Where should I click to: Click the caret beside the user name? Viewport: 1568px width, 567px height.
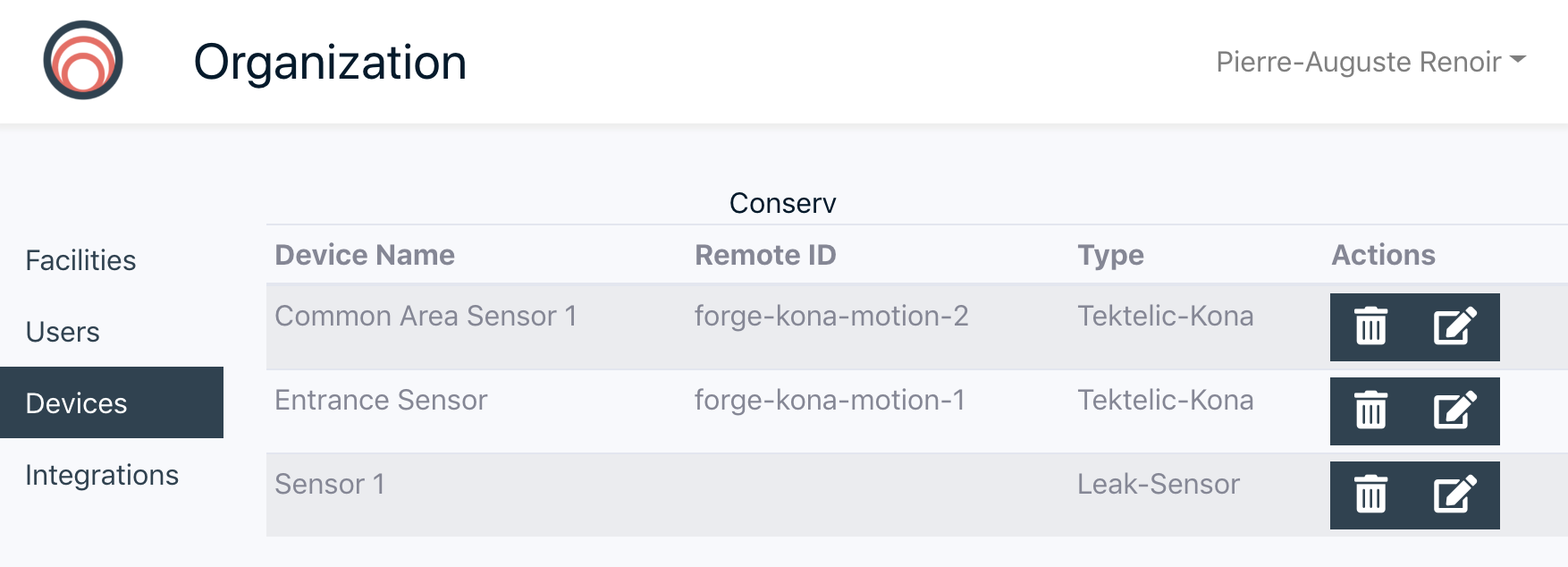pyautogui.click(x=1517, y=60)
